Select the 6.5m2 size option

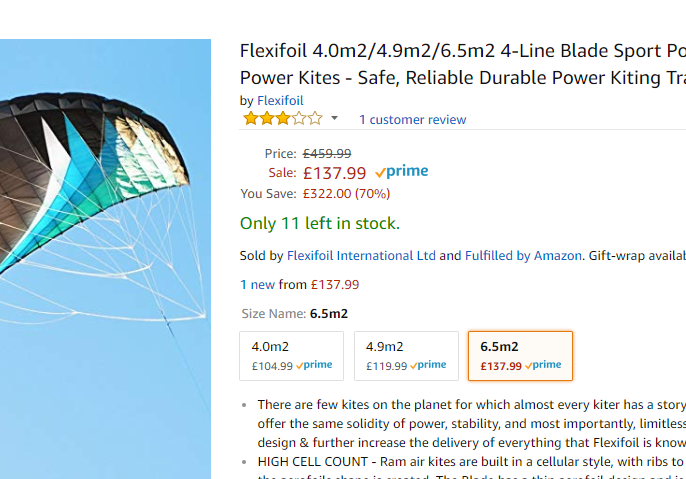tap(520, 356)
